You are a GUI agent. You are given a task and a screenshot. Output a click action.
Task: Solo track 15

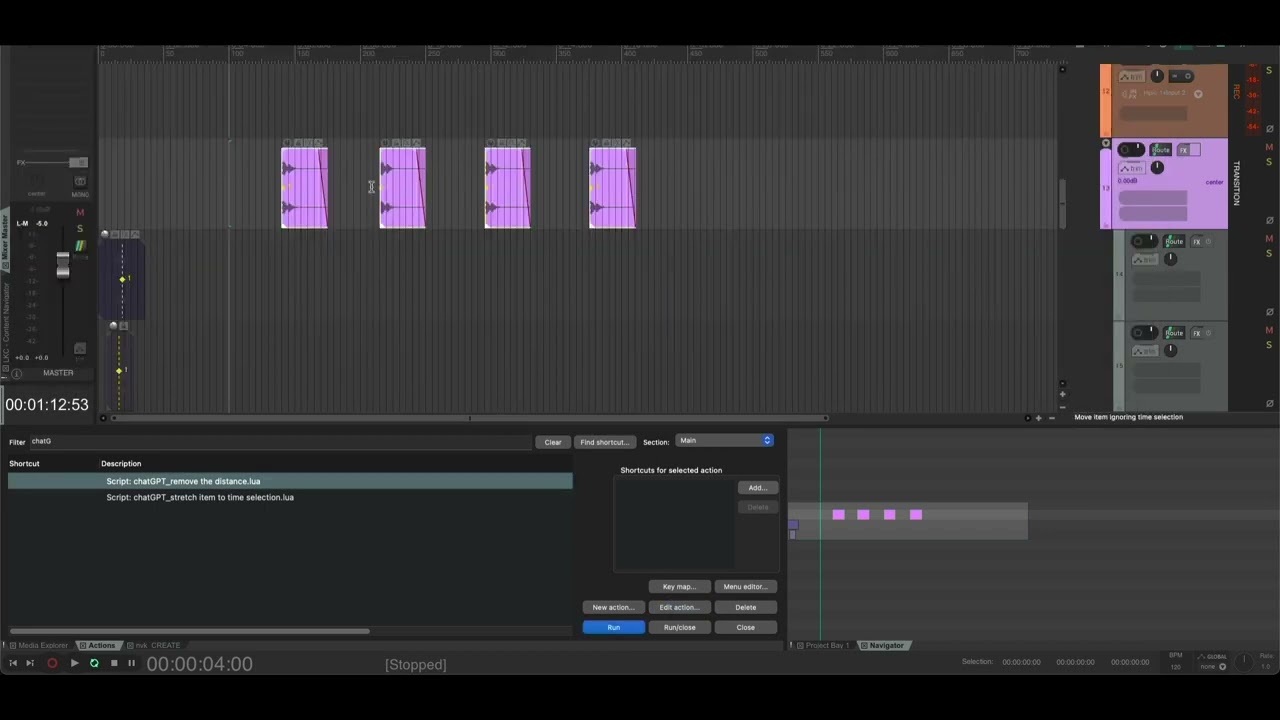click(x=1270, y=345)
